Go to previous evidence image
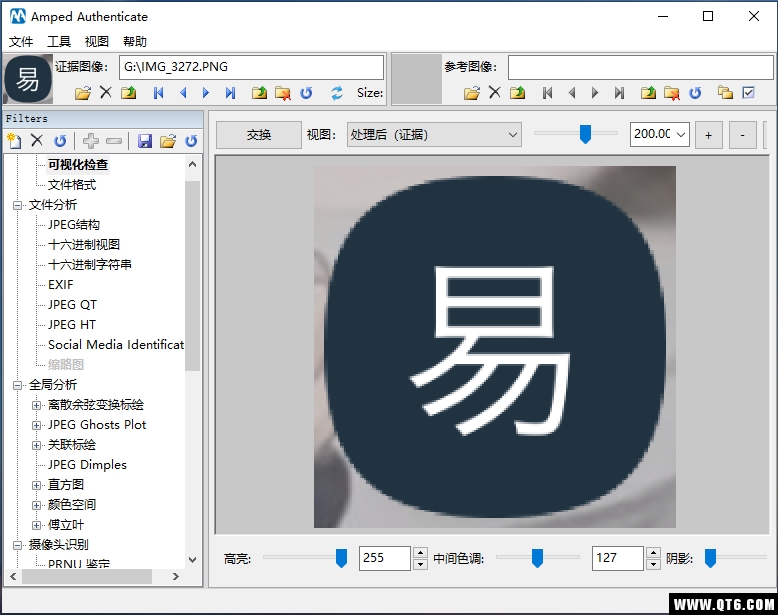 pyautogui.click(x=183, y=93)
